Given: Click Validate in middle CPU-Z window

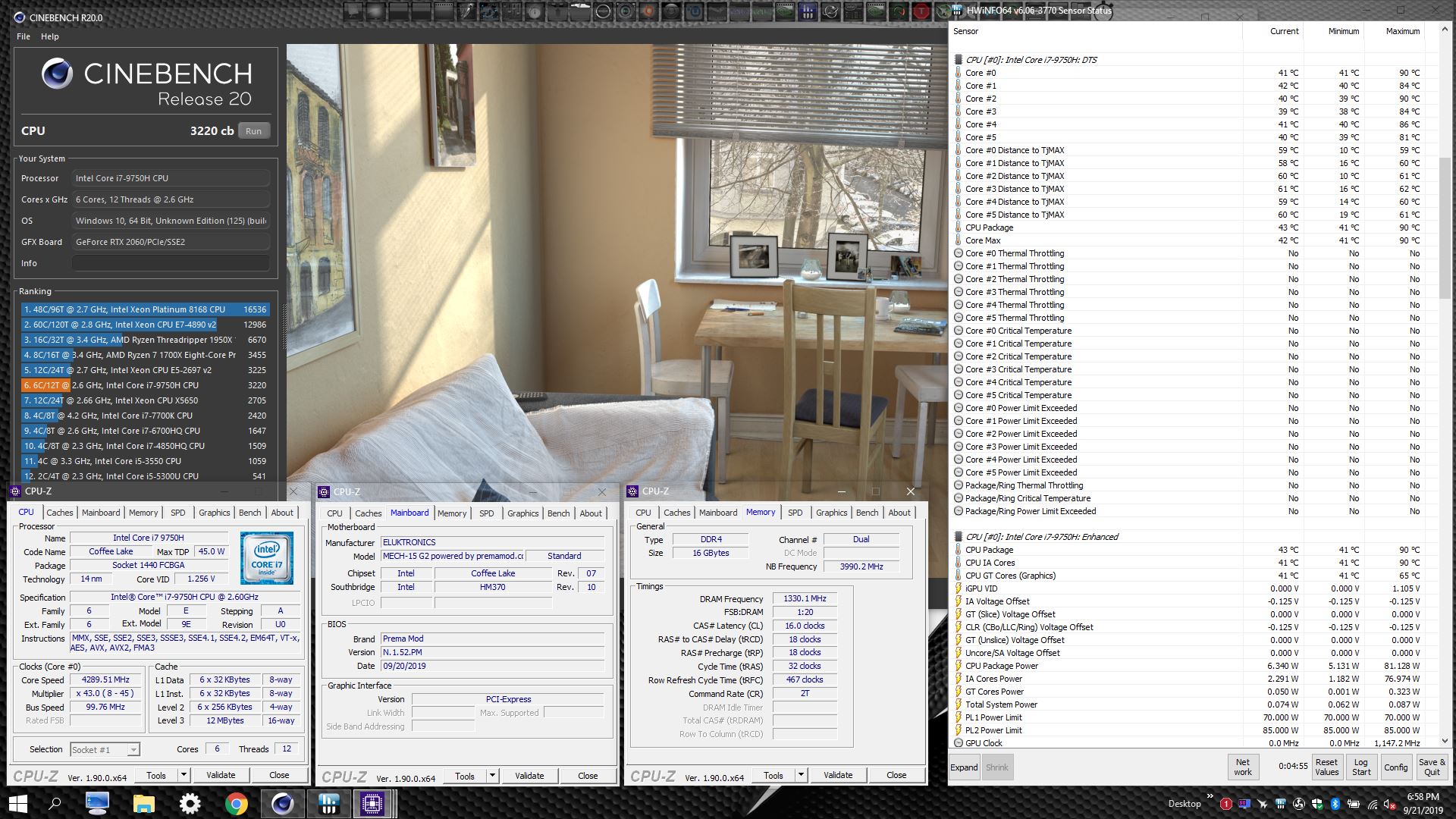Looking at the screenshot, I should pos(529,776).
